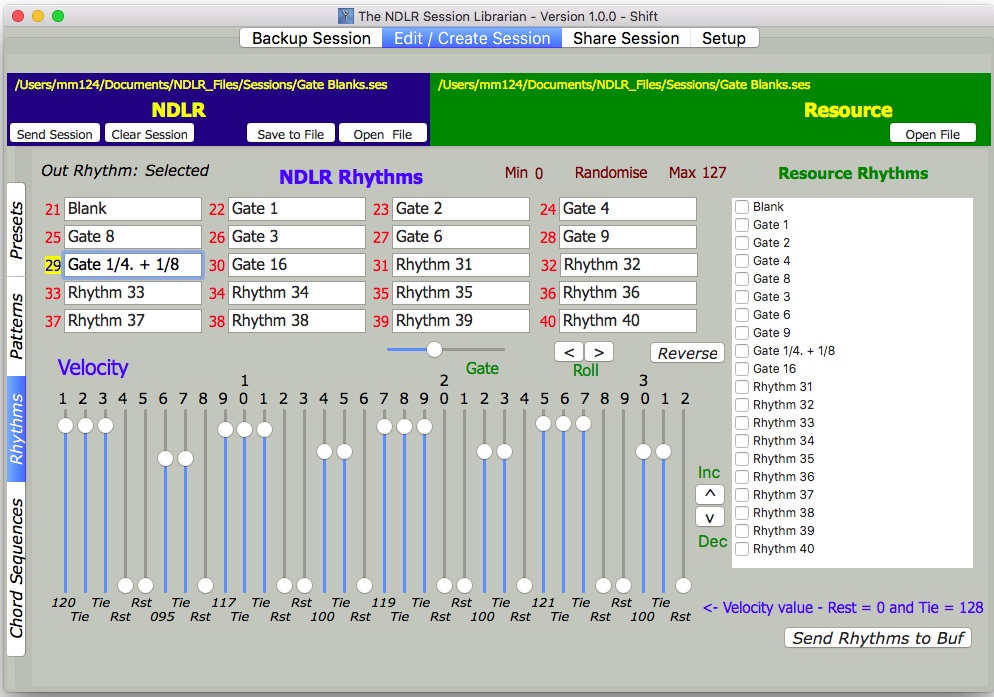The image size is (994, 697).
Task: Click rhythm 29 Gate 1/4. + 1/8 field
Action: 132,264
